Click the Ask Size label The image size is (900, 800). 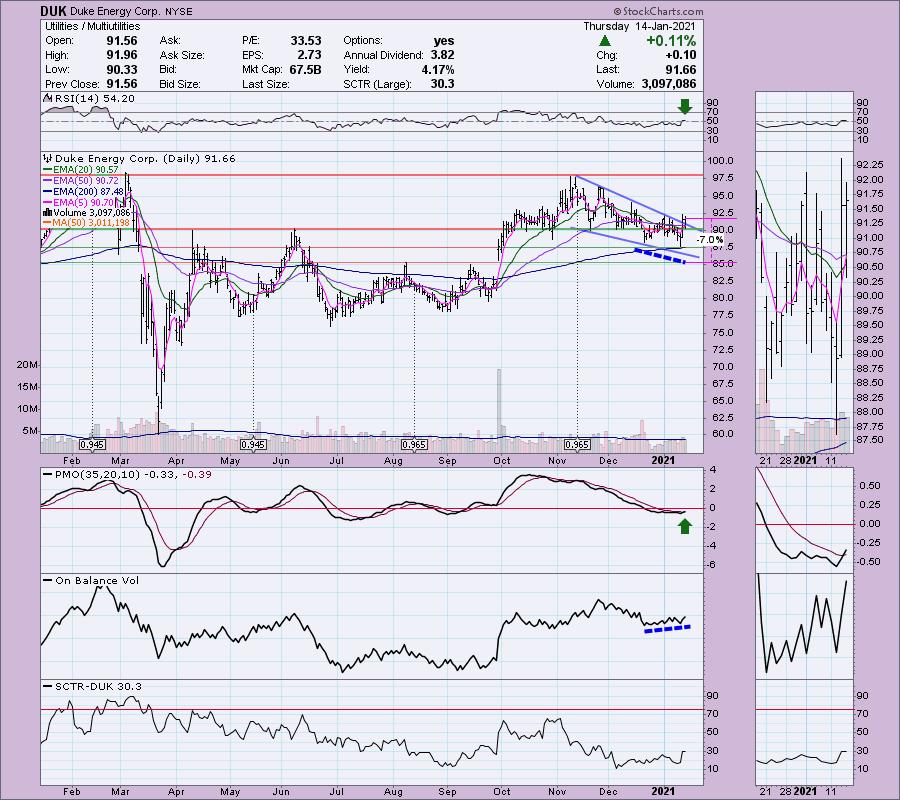182,55
